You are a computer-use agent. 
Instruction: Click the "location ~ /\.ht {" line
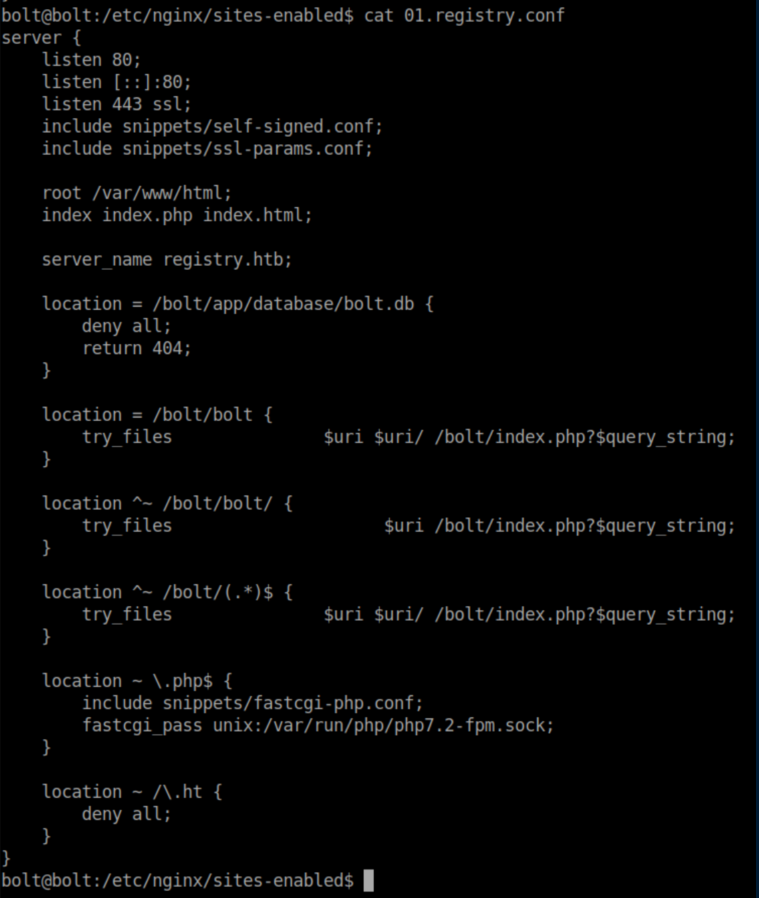click(131, 791)
